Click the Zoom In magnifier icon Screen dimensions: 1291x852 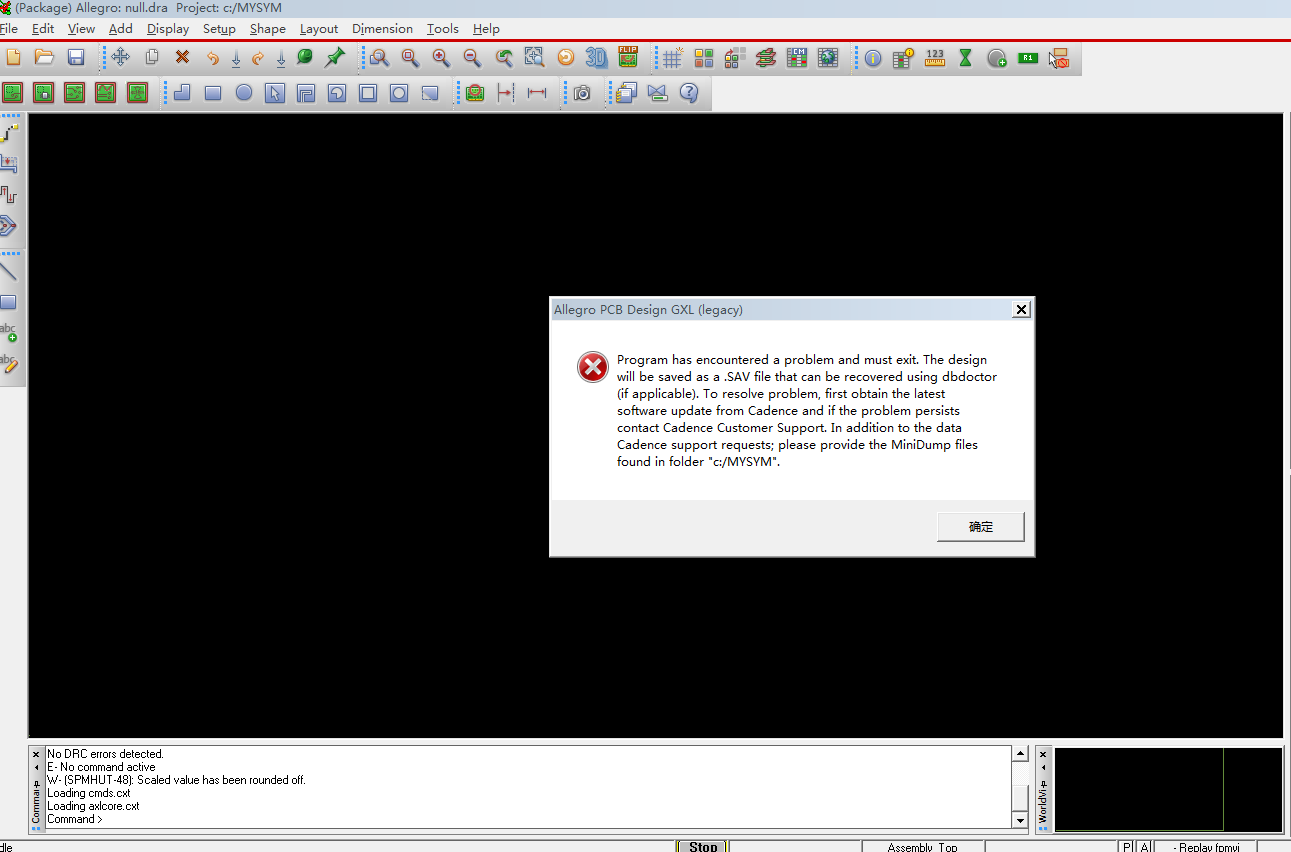coord(441,58)
